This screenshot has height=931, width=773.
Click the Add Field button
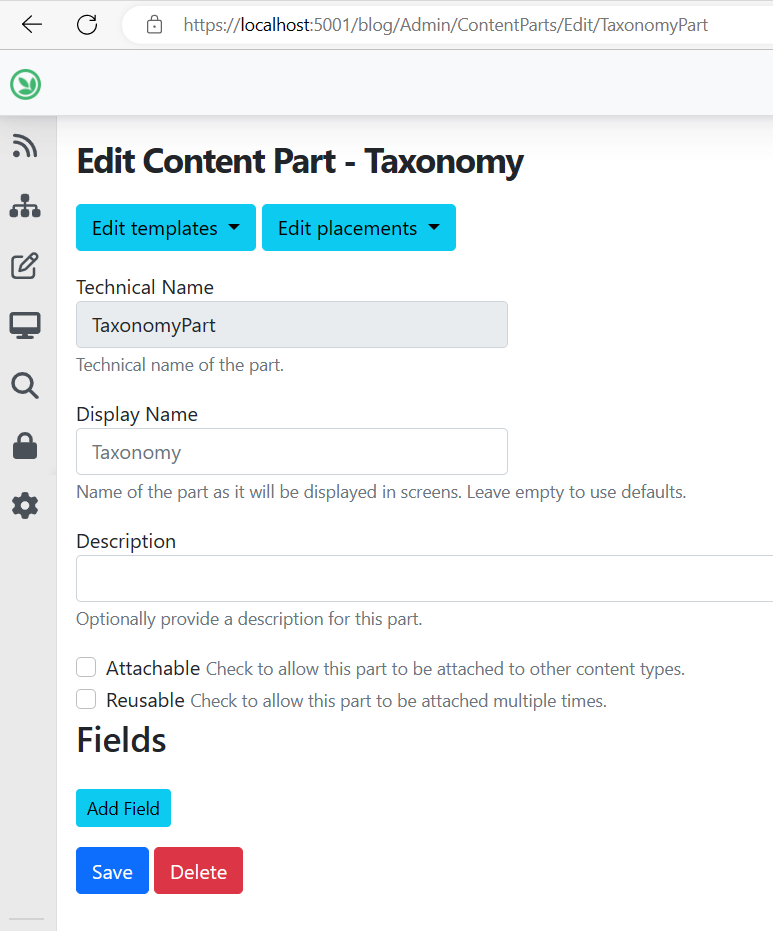[123, 808]
